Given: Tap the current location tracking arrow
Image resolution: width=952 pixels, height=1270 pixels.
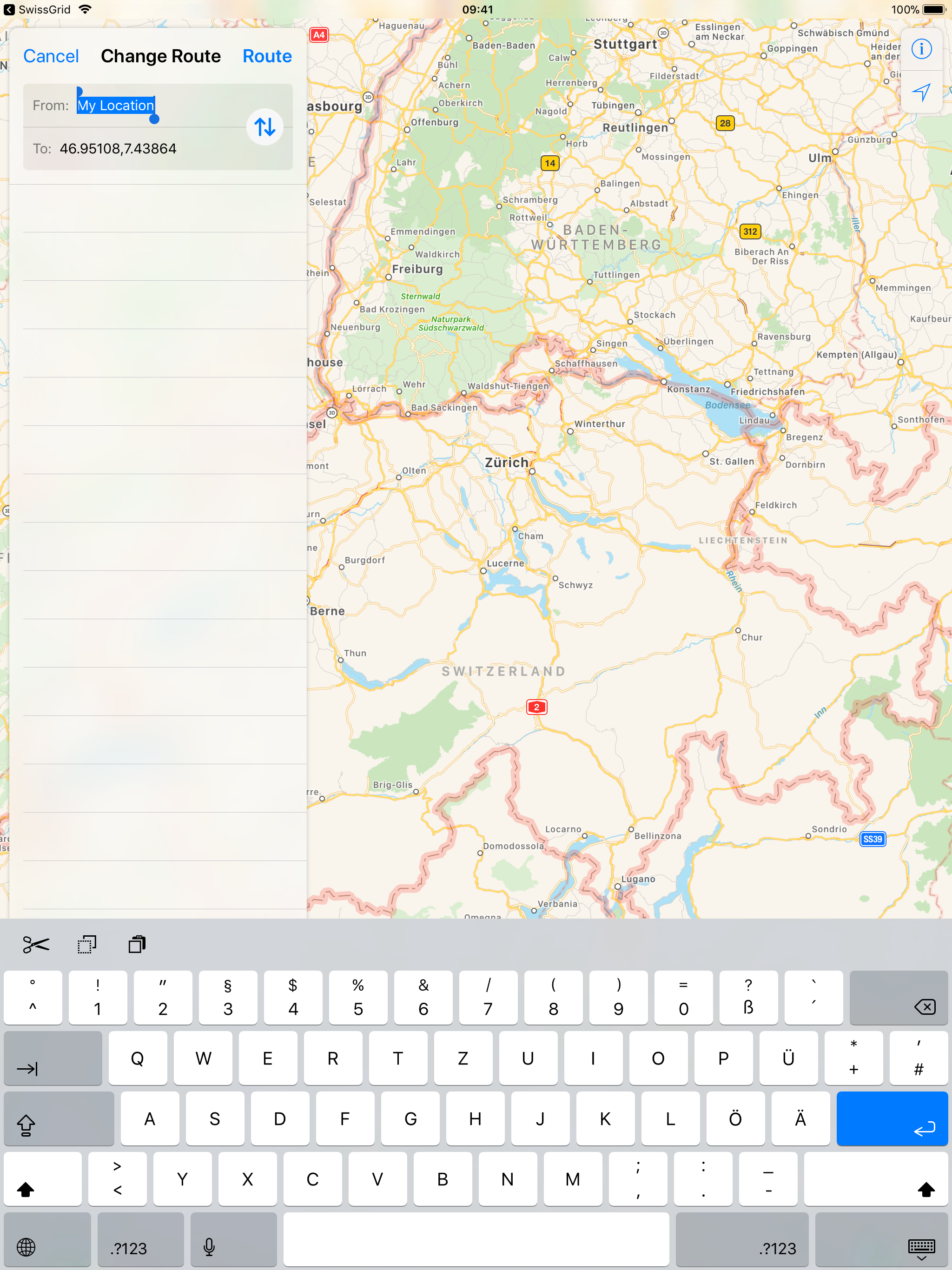Looking at the screenshot, I should click(921, 92).
